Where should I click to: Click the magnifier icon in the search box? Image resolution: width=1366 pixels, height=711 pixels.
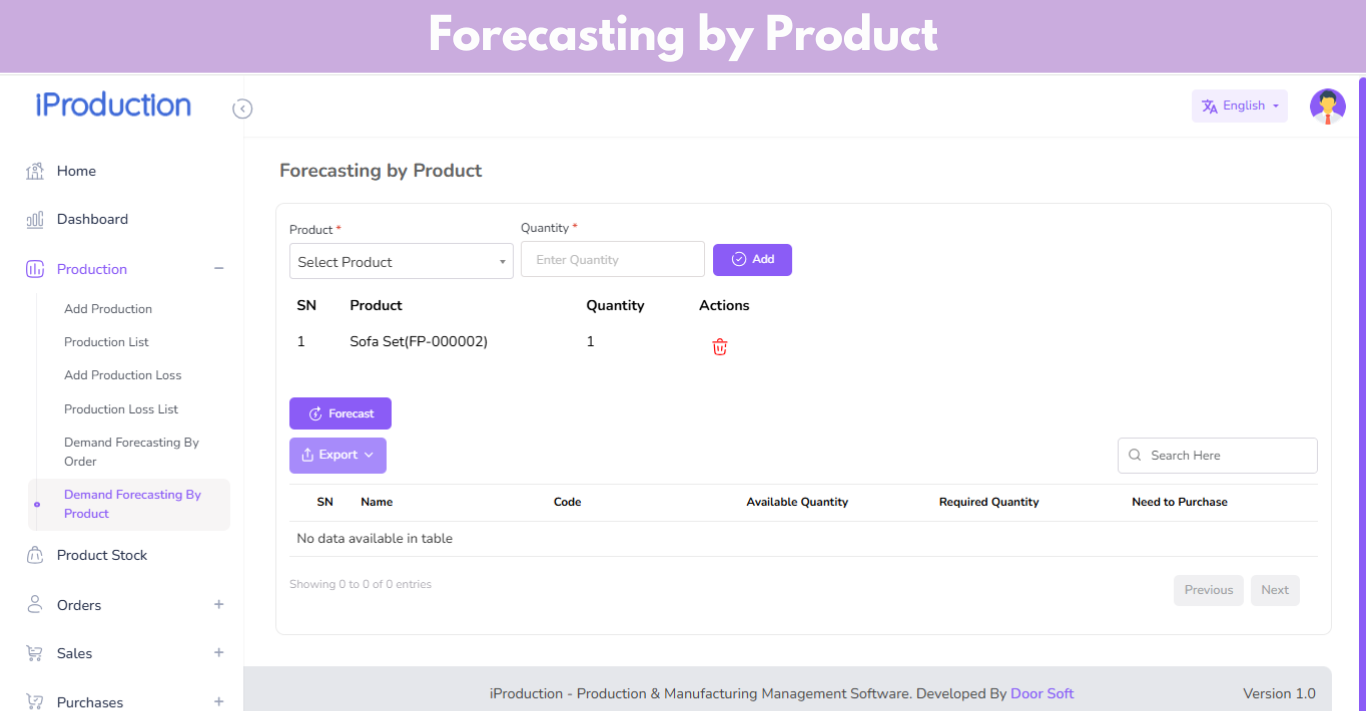pos(1135,455)
